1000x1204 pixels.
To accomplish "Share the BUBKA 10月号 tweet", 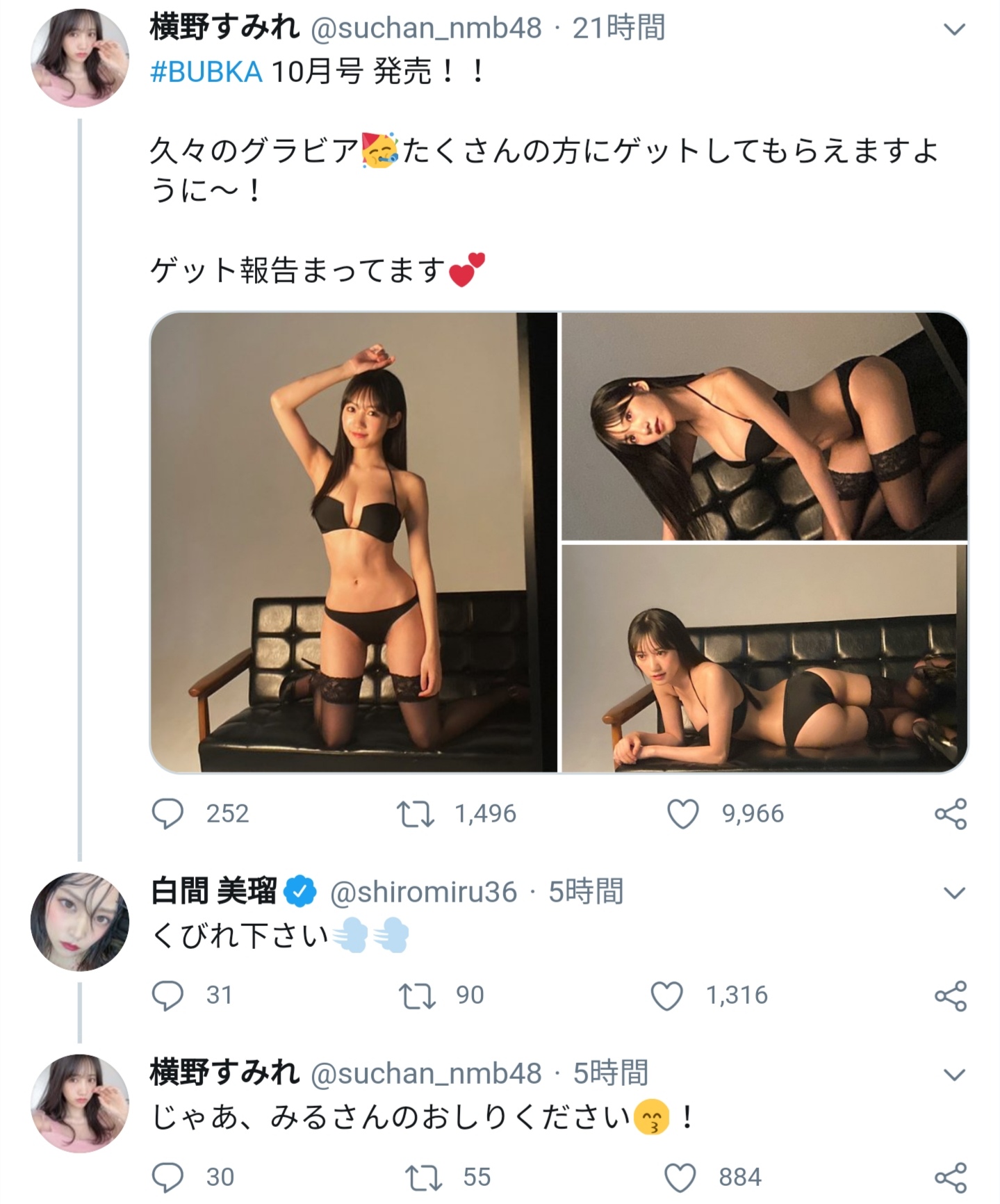I will (x=950, y=813).
